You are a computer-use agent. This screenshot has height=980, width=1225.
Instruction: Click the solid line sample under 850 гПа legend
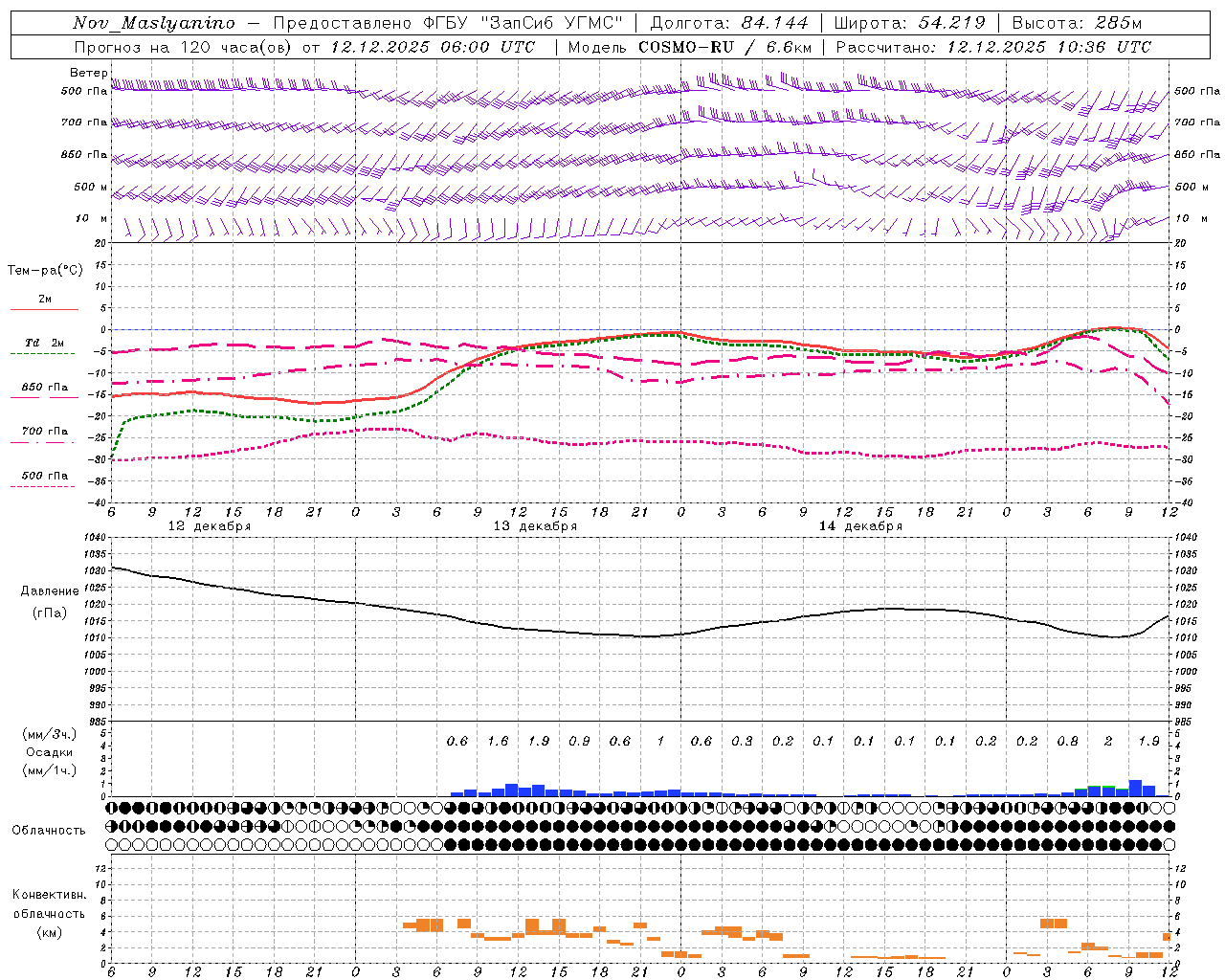tap(44, 398)
